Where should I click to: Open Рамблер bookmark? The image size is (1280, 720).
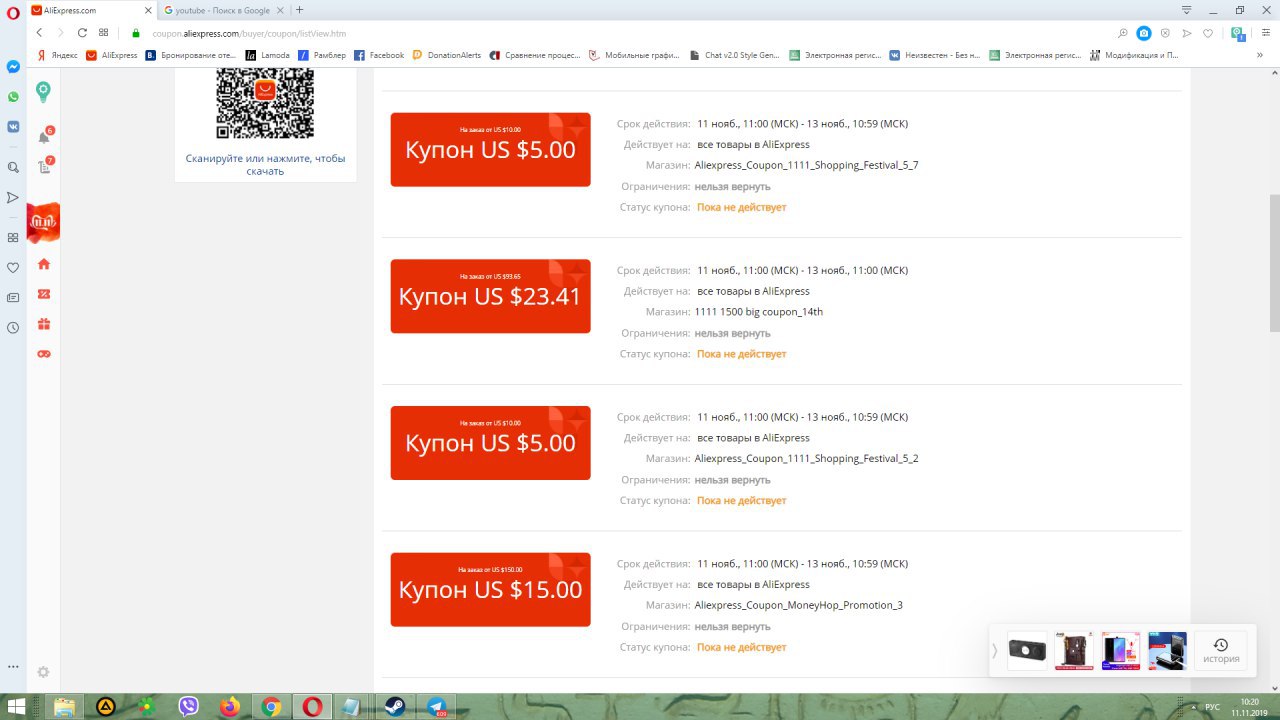tap(322, 55)
